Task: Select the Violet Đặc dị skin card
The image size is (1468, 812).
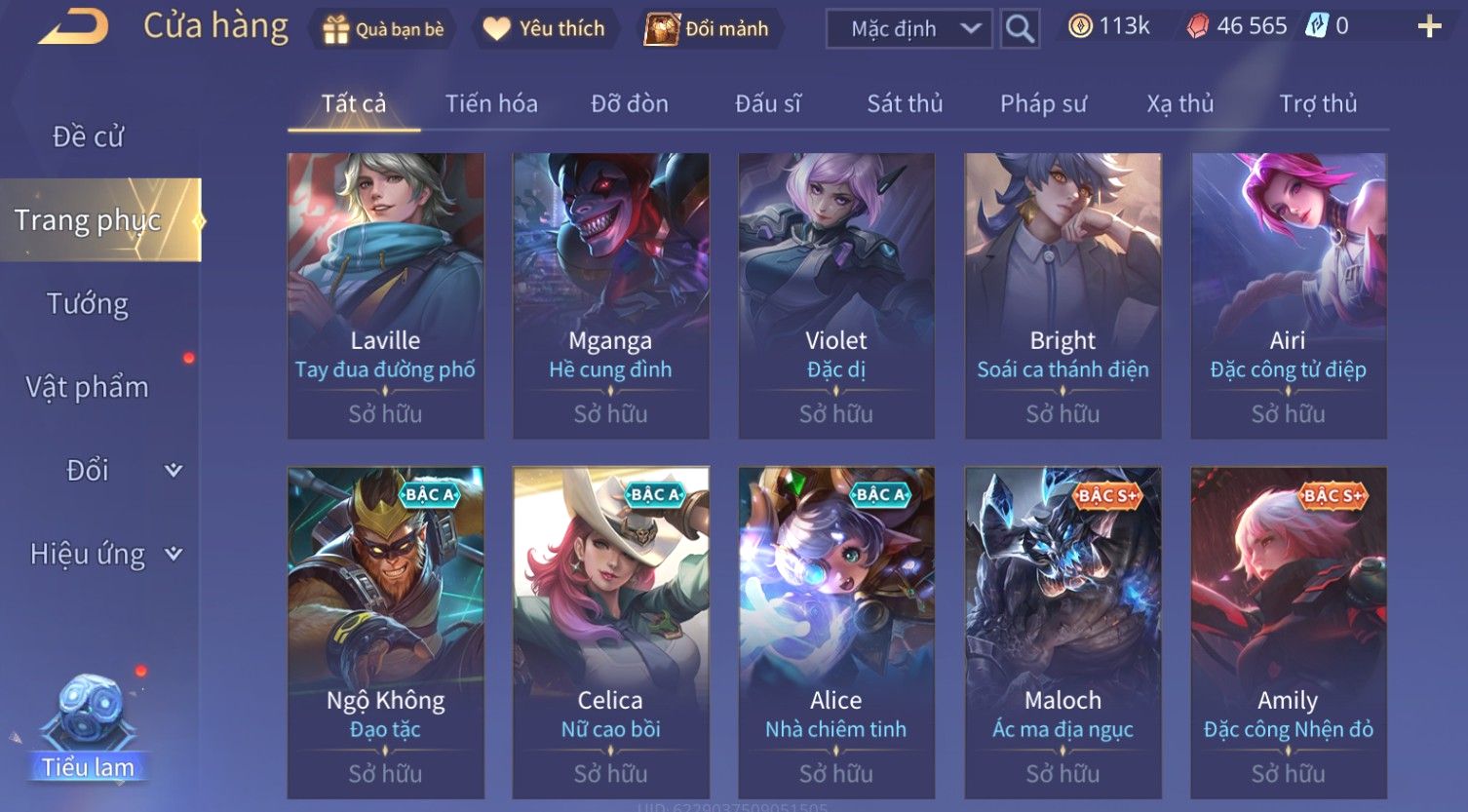Action: pos(836,295)
